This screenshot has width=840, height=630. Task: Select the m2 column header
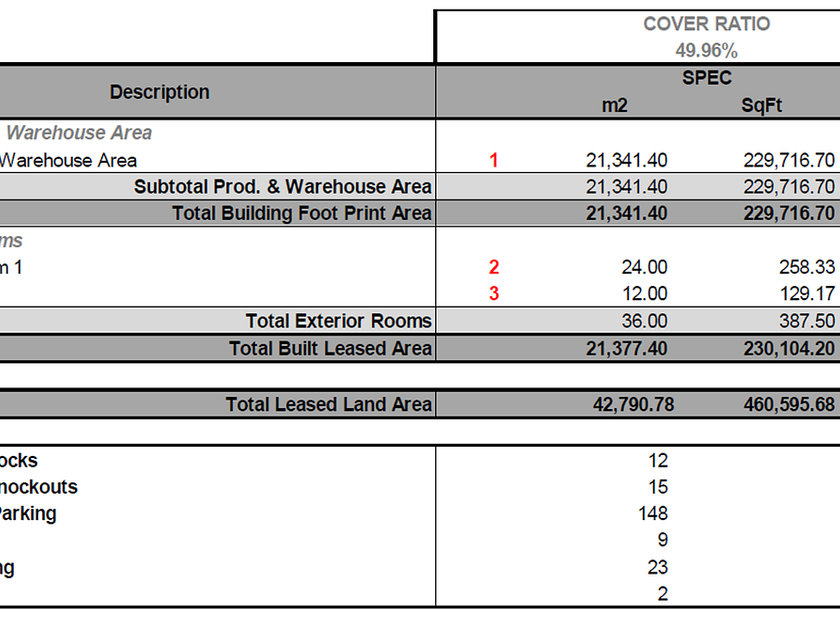[614, 106]
